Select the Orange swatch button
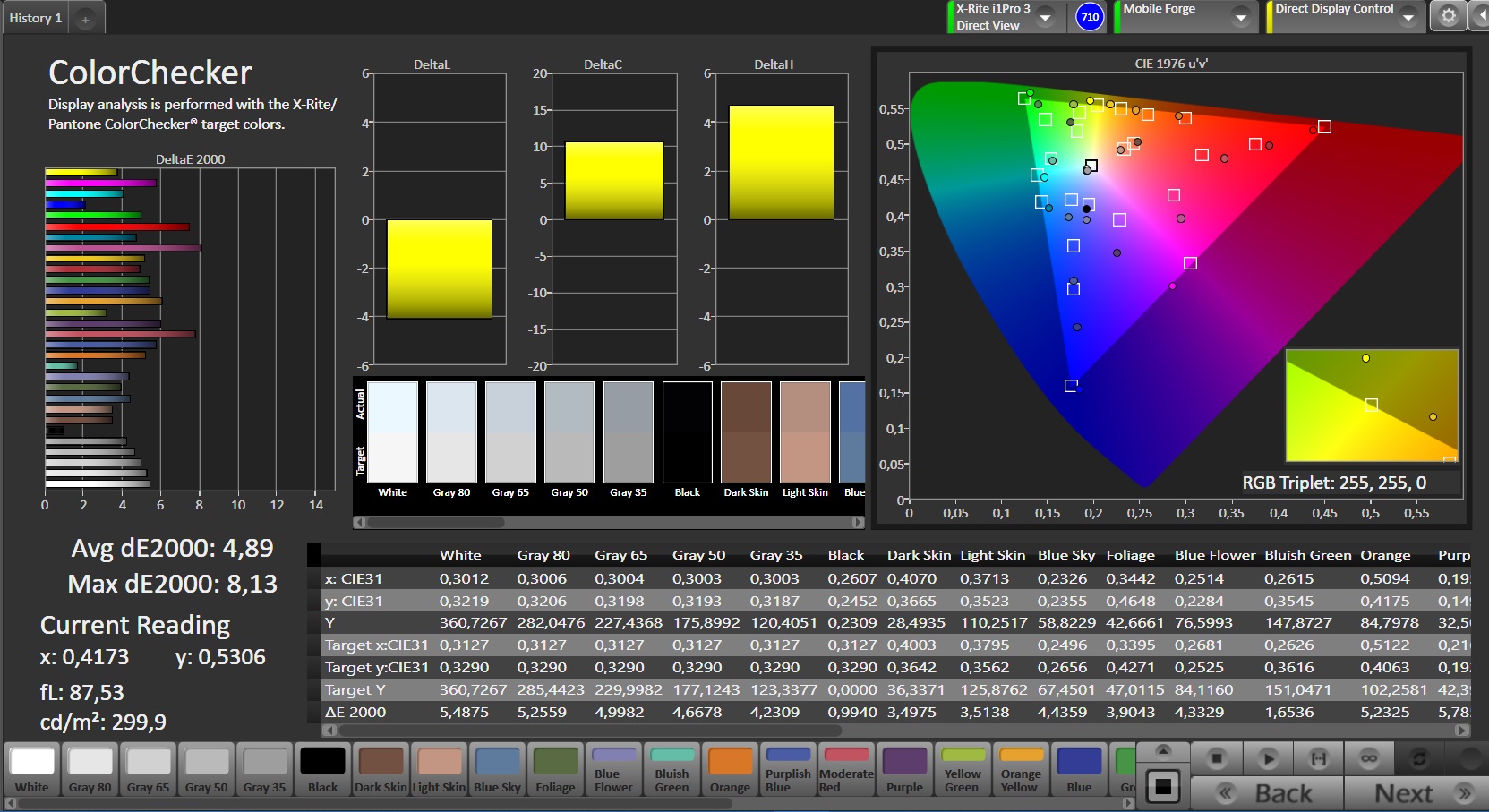Image resolution: width=1489 pixels, height=812 pixels. [x=731, y=769]
